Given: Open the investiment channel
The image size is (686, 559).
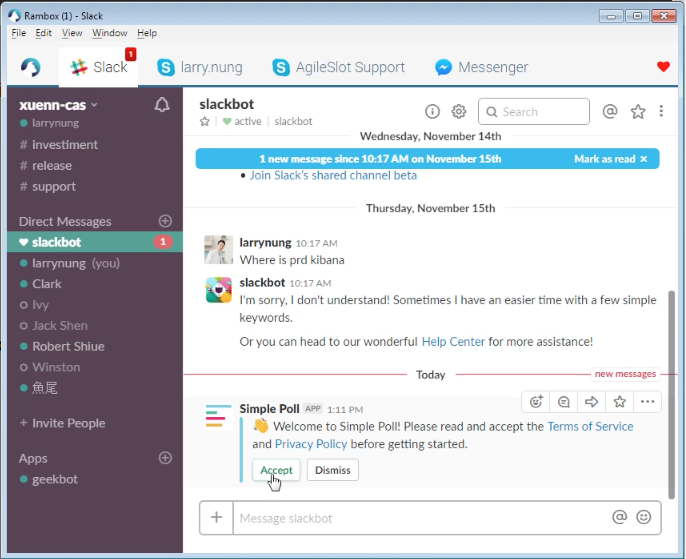Looking at the screenshot, I should 94,145.
